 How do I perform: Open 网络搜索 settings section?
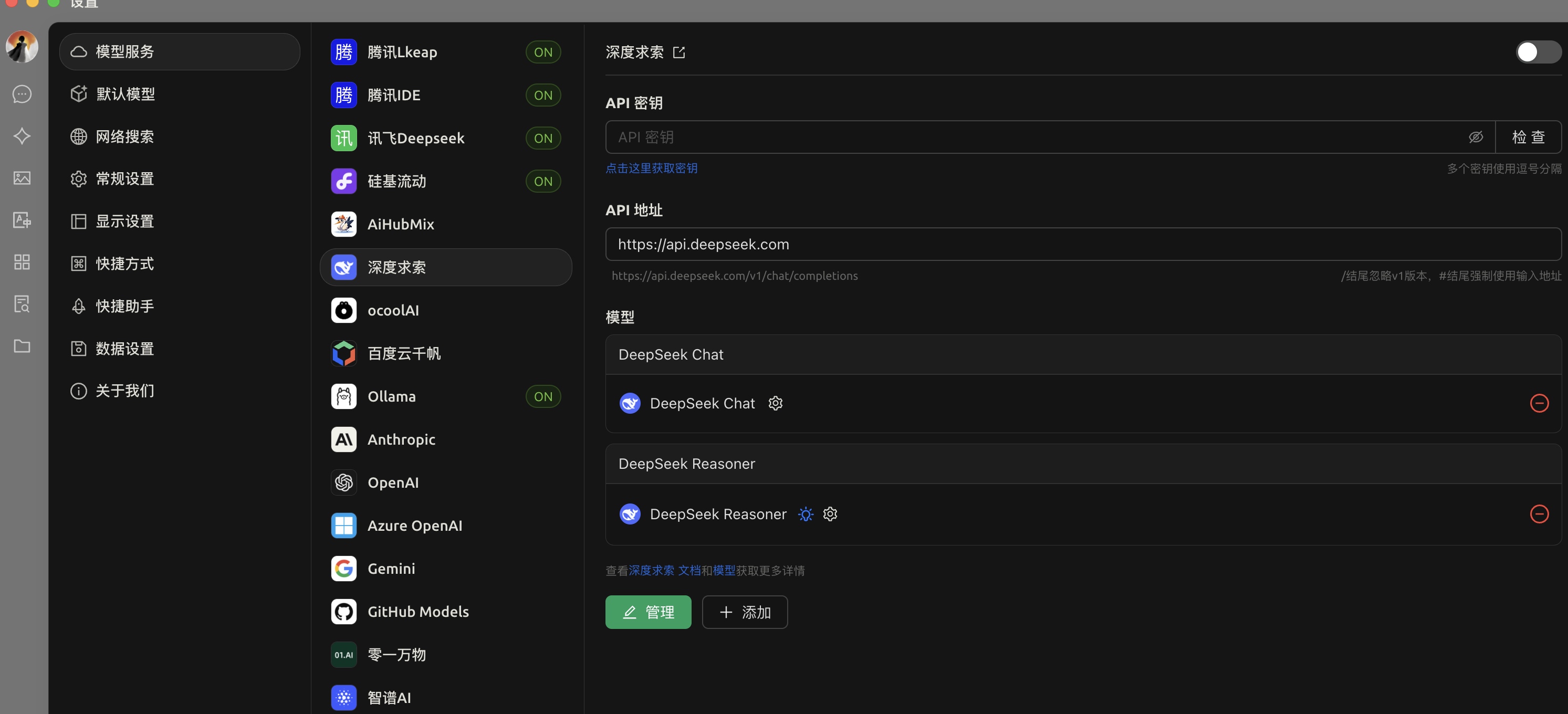[x=180, y=136]
